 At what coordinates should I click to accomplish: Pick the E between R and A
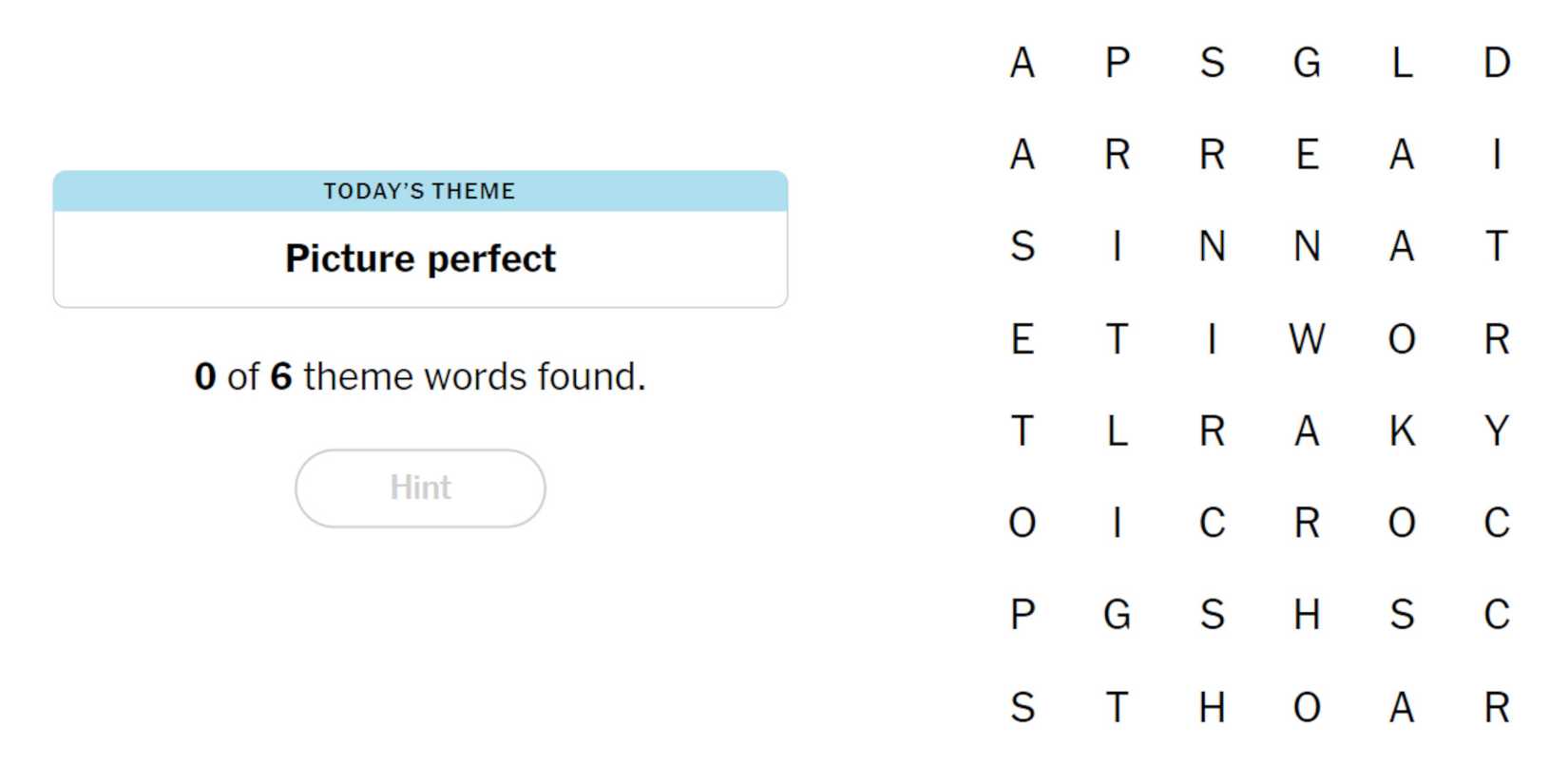[1307, 155]
